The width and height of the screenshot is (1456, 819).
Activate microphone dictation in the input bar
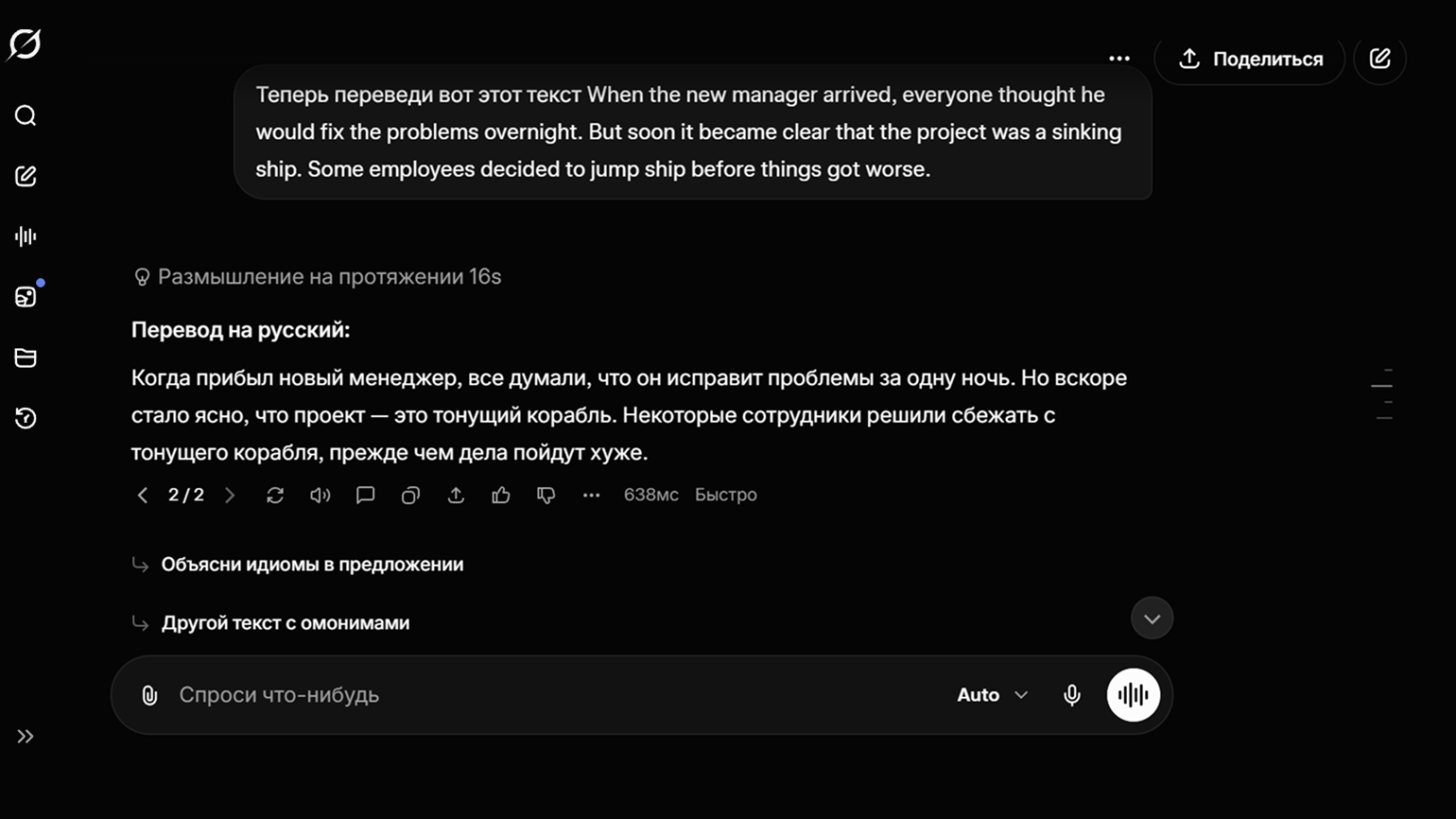point(1071,695)
